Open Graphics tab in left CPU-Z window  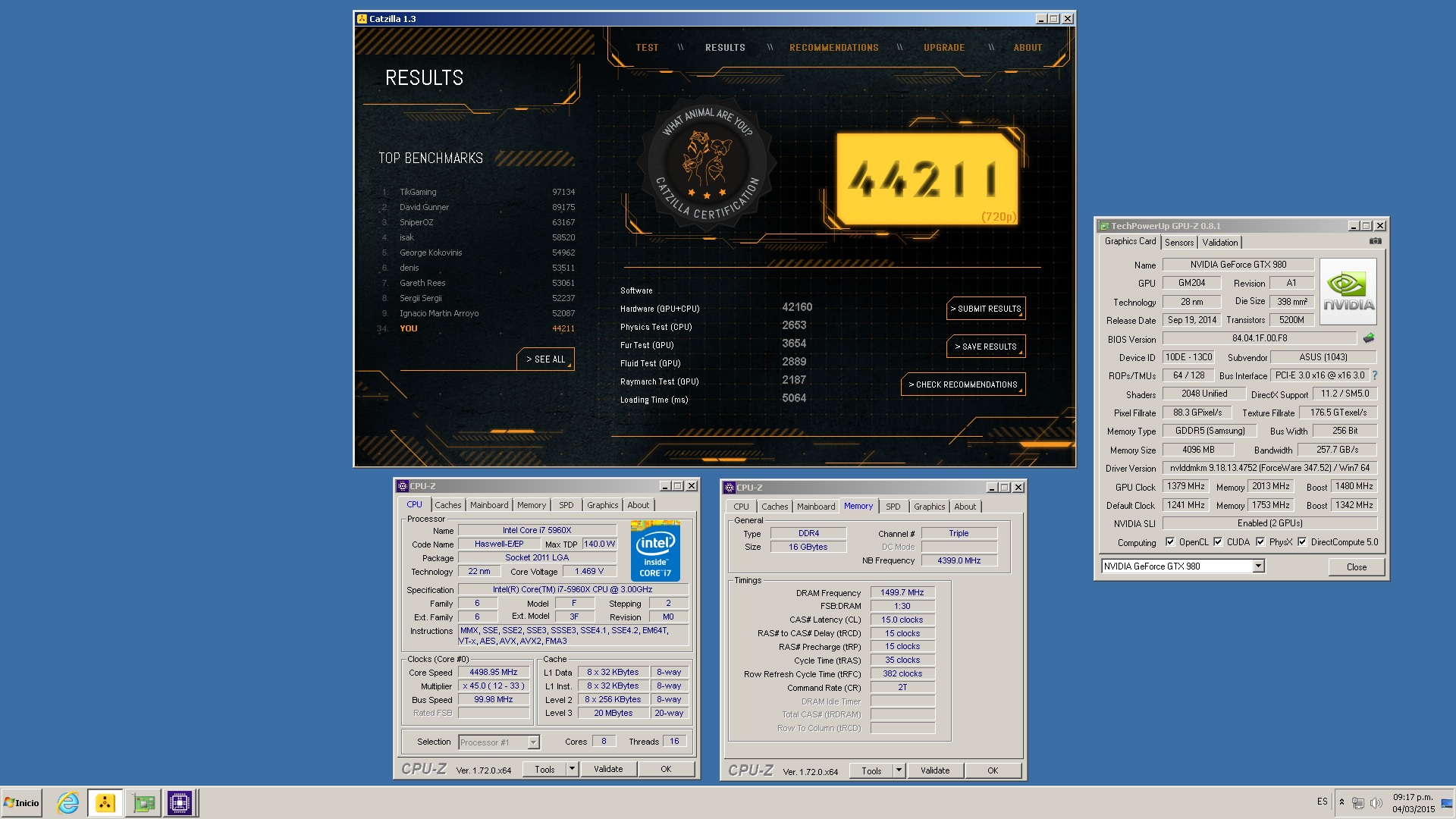602,505
